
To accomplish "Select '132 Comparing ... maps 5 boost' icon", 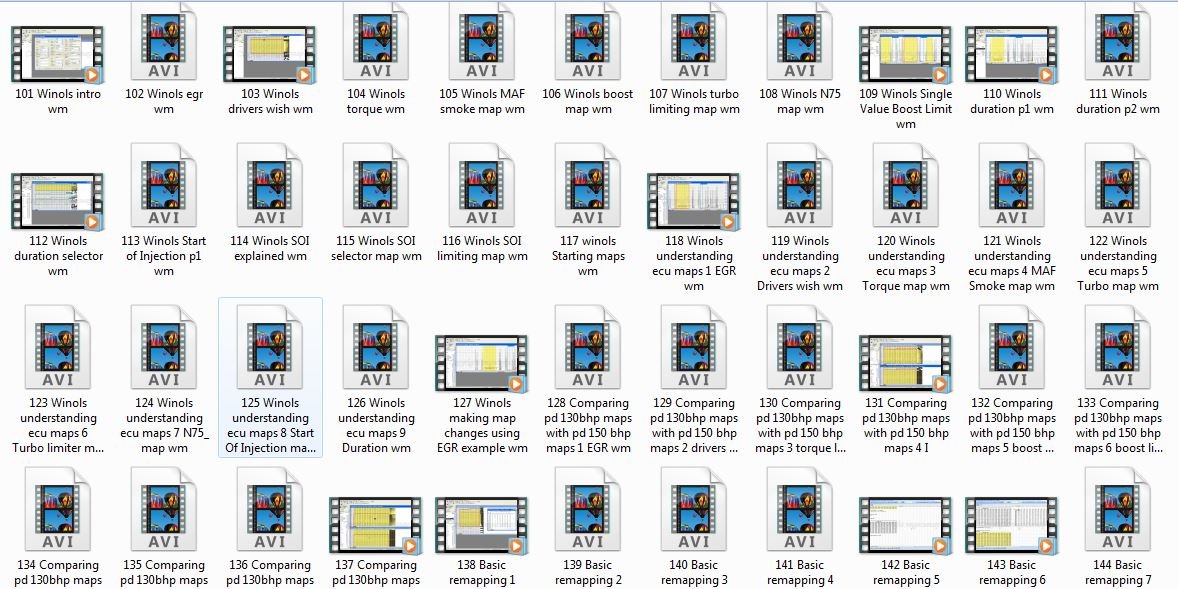I will pos(1011,347).
